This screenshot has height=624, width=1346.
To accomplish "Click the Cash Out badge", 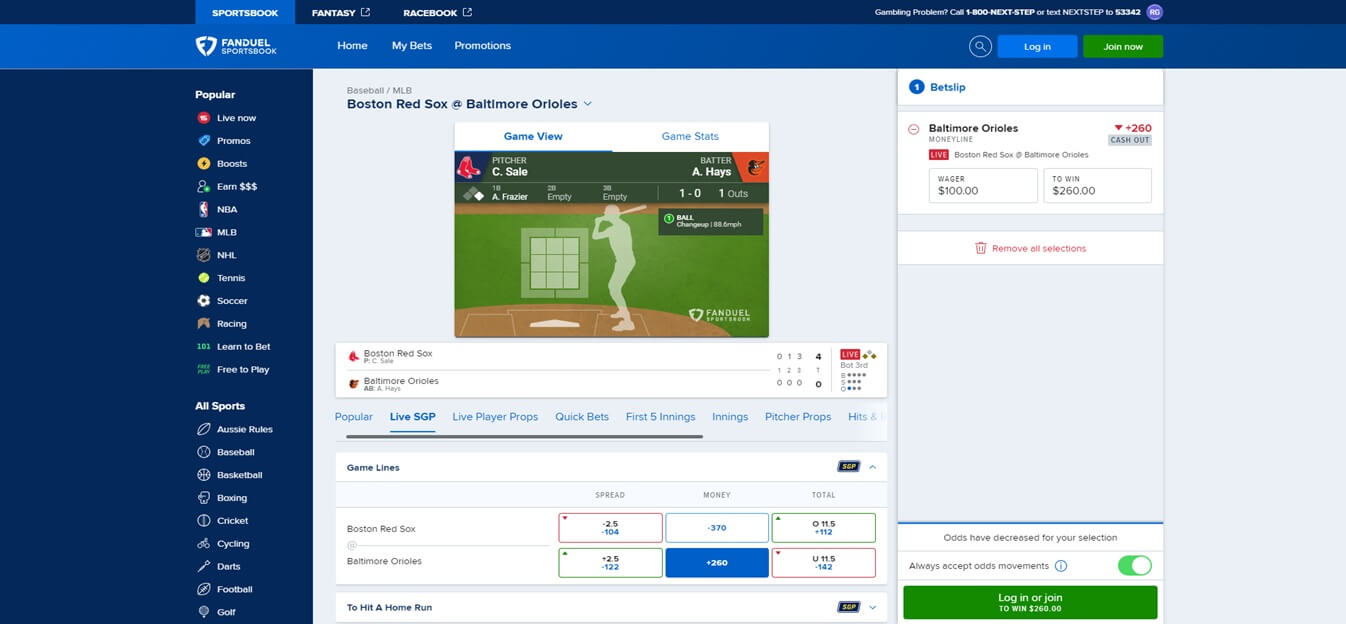I will coord(1130,140).
